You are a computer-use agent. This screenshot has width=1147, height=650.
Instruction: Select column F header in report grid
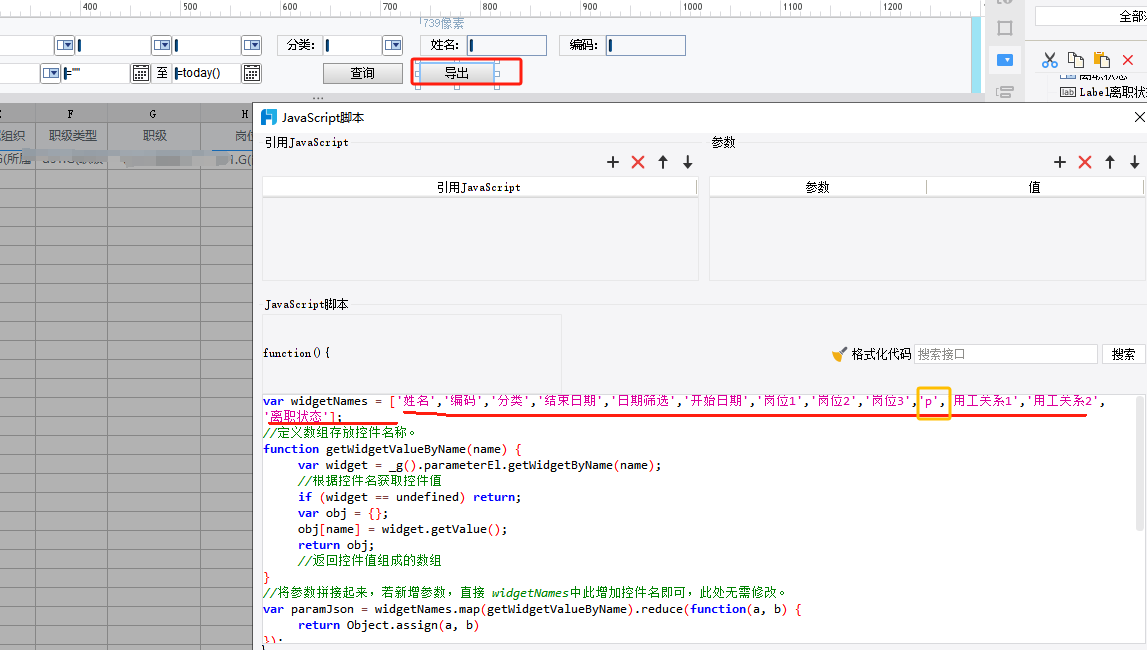pyautogui.click(x=71, y=113)
